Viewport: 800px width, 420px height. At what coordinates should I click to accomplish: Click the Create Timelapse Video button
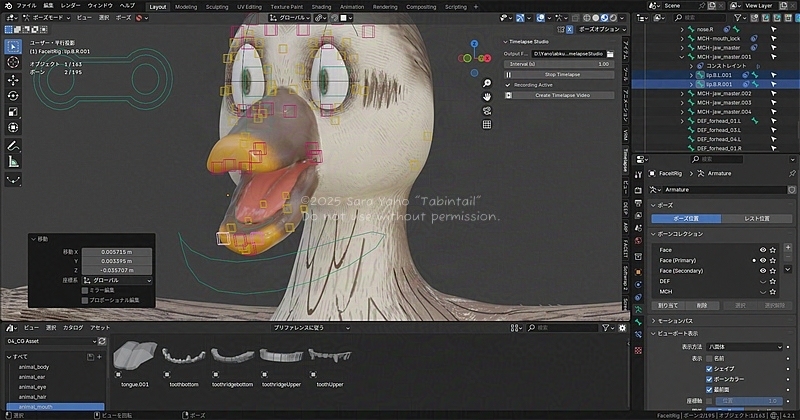coord(562,95)
